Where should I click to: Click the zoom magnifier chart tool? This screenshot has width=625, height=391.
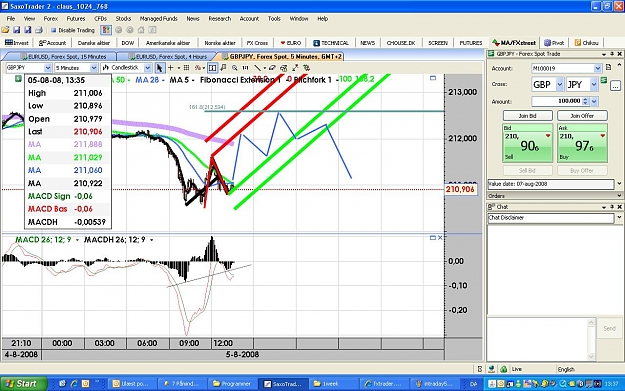(x=235, y=68)
